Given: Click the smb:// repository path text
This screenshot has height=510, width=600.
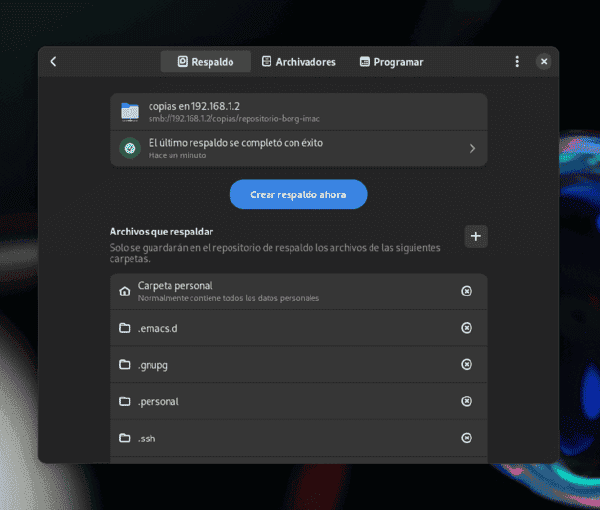Looking at the screenshot, I should (234, 119).
